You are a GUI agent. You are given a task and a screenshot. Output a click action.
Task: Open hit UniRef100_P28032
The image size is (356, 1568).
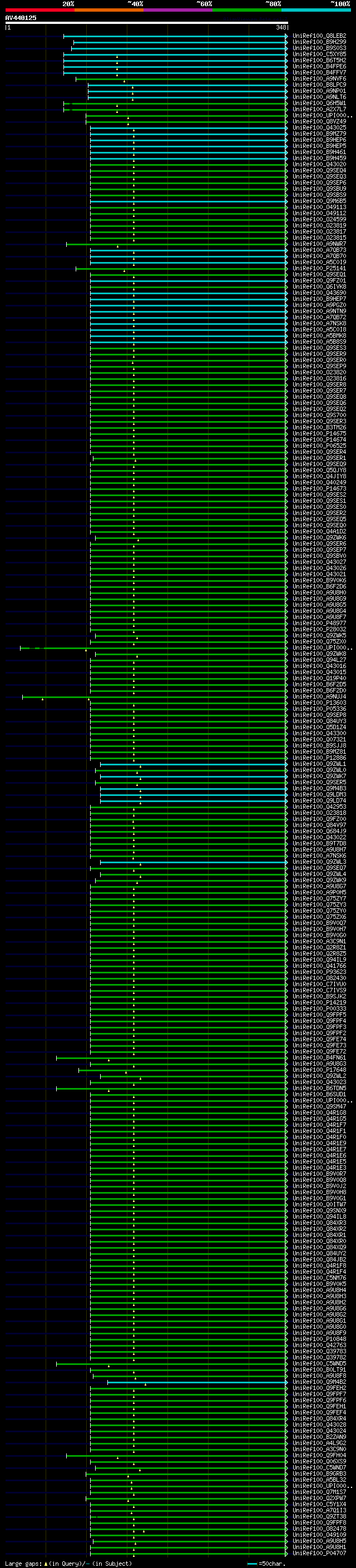[x=319, y=629]
